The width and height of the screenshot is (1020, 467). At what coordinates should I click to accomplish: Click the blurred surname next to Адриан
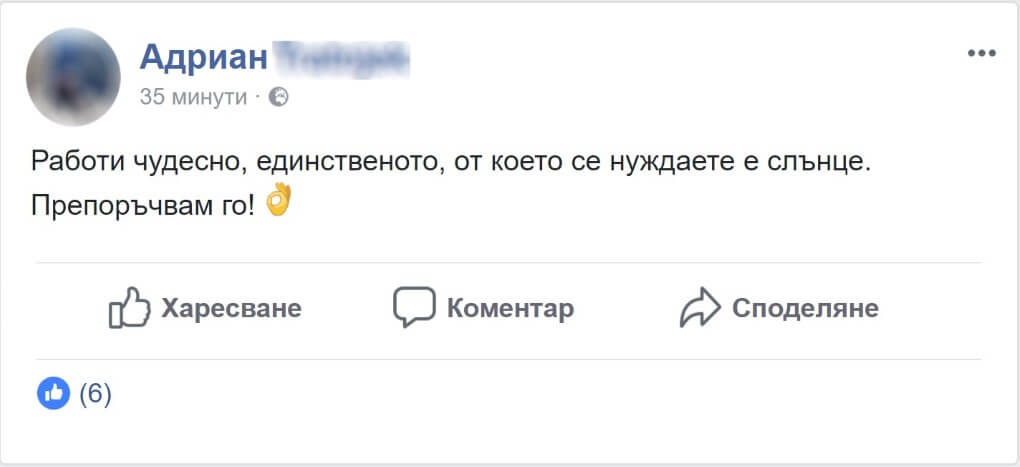click(340, 58)
